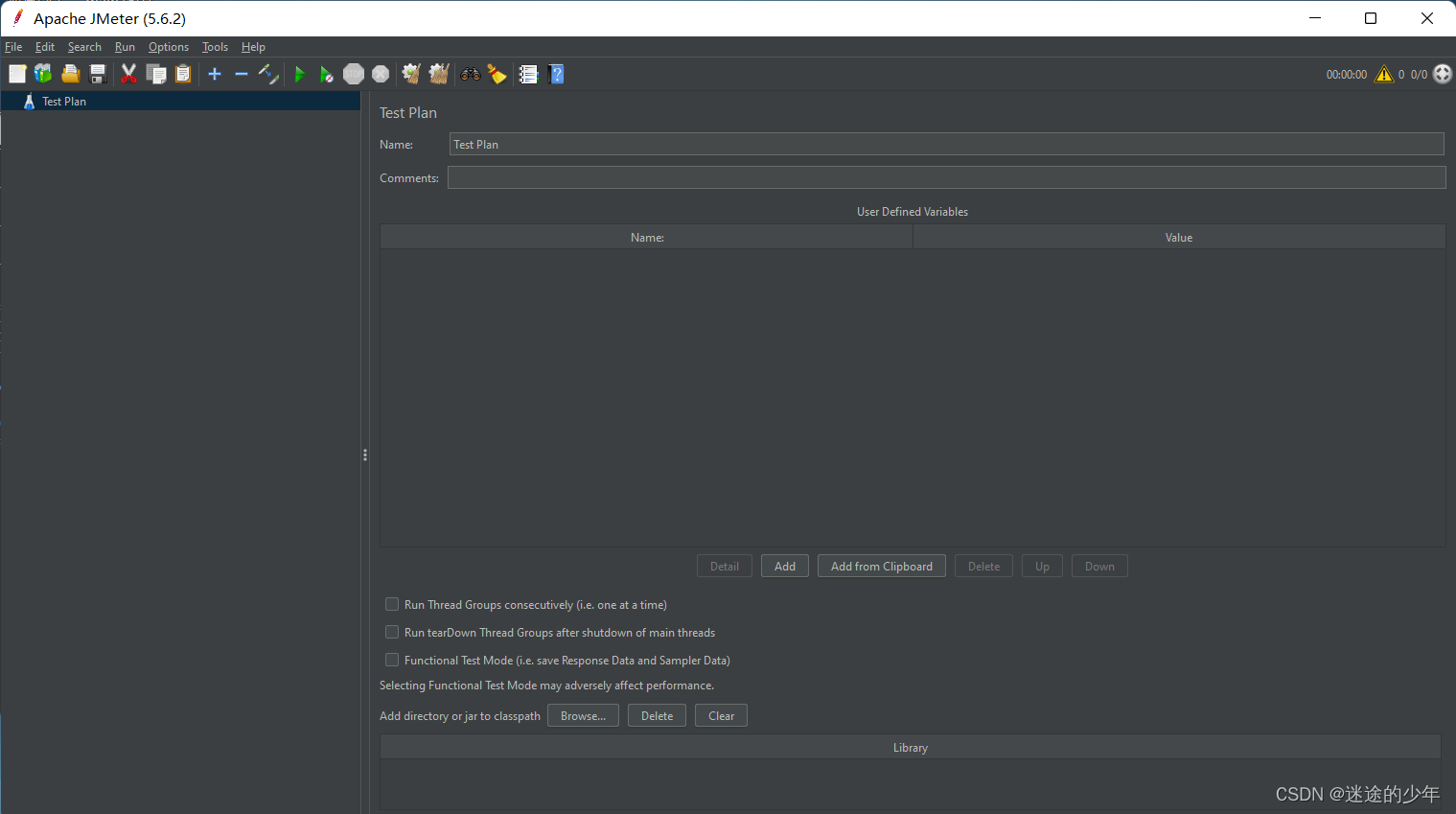Click the Delete button beside Add from Clipboard
1456x814 pixels.
pos(983,566)
